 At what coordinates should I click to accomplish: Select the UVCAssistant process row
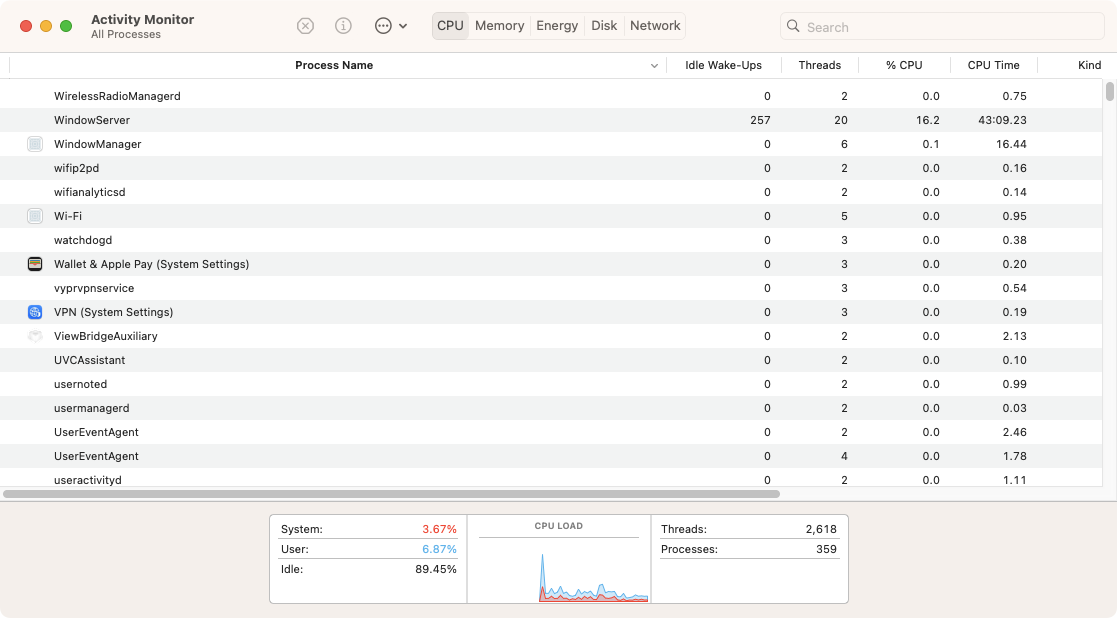[x=551, y=360]
